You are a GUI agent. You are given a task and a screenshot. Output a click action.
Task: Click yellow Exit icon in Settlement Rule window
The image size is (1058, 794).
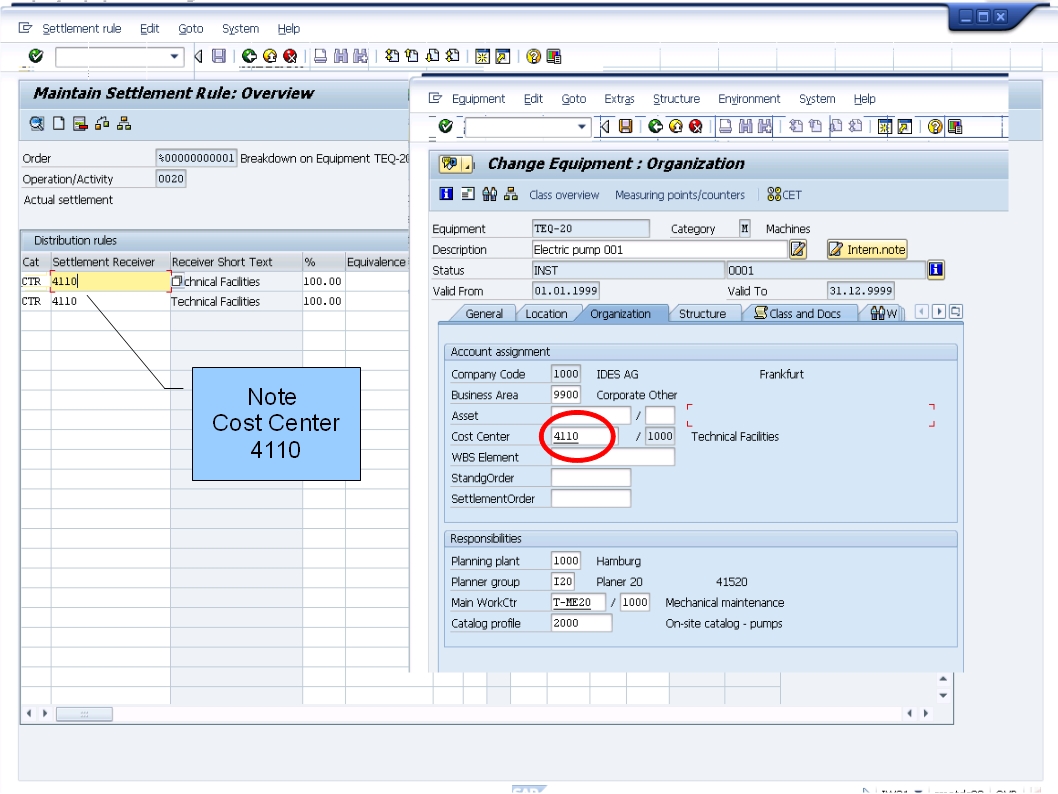tap(270, 57)
